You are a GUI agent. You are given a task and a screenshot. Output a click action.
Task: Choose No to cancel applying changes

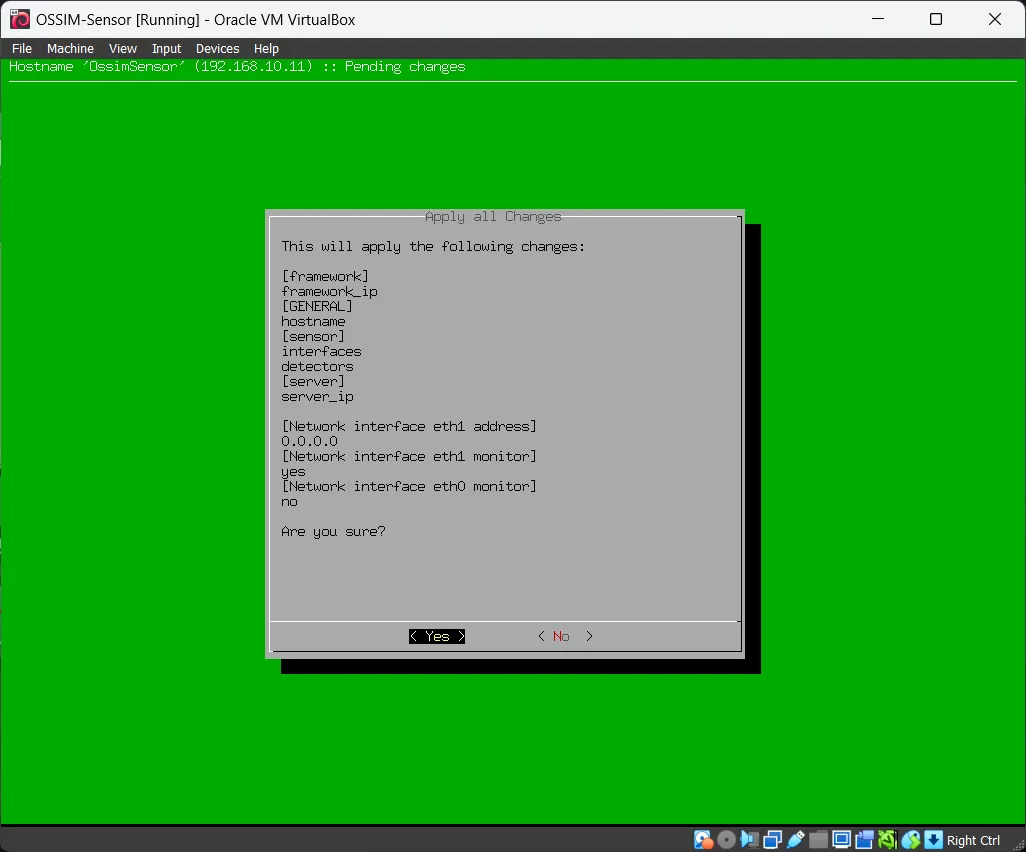562,636
